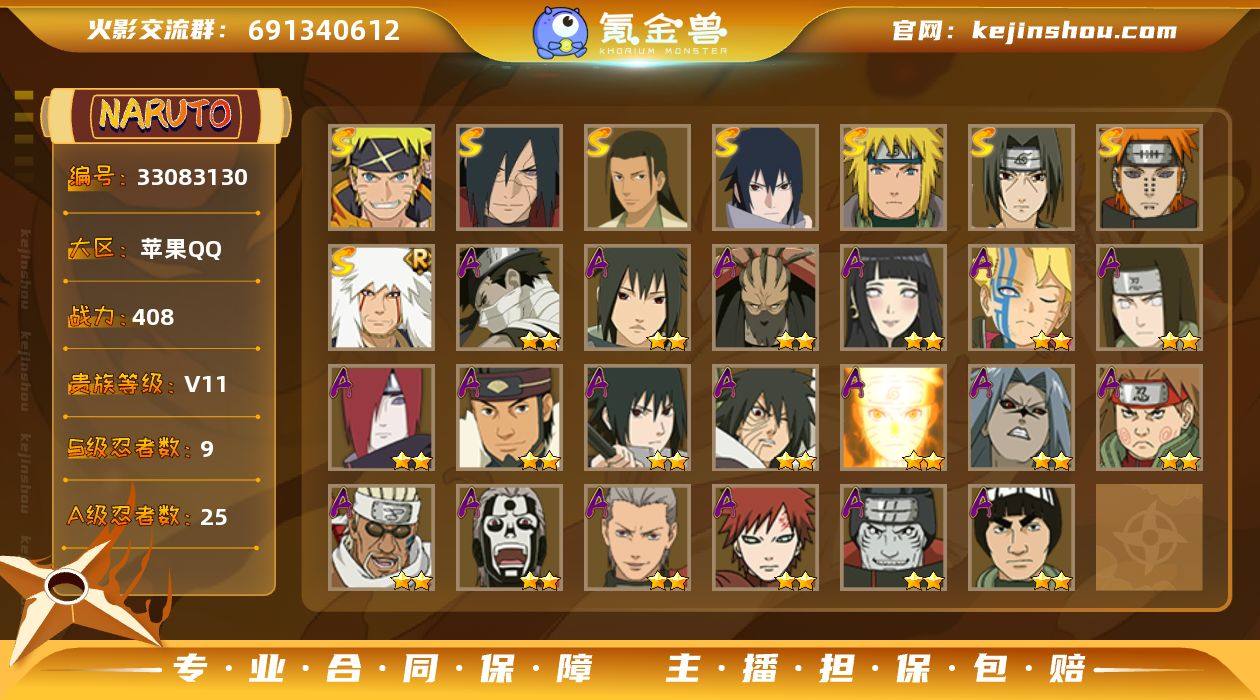
Task: Click the Khorium Monster logo mascot
Action: (x=560, y=31)
